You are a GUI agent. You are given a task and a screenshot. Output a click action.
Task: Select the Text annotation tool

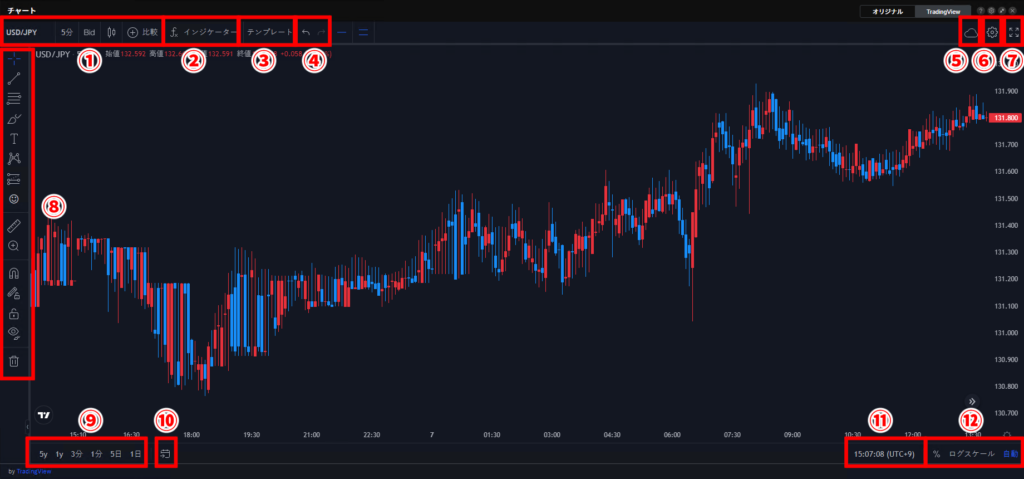click(x=15, y=138)
